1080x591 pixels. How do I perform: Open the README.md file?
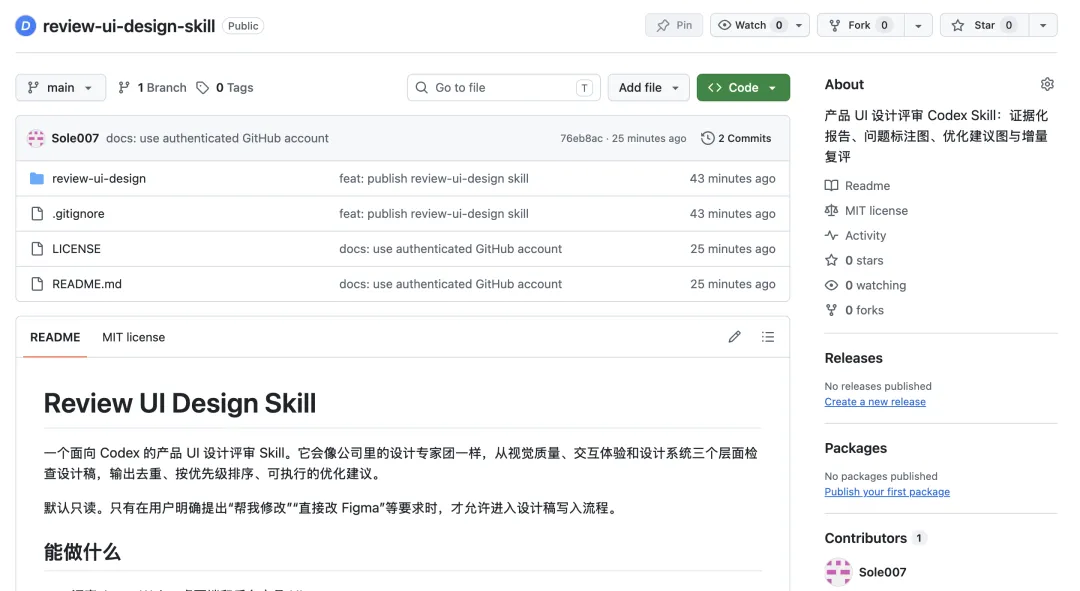(87, 284)
